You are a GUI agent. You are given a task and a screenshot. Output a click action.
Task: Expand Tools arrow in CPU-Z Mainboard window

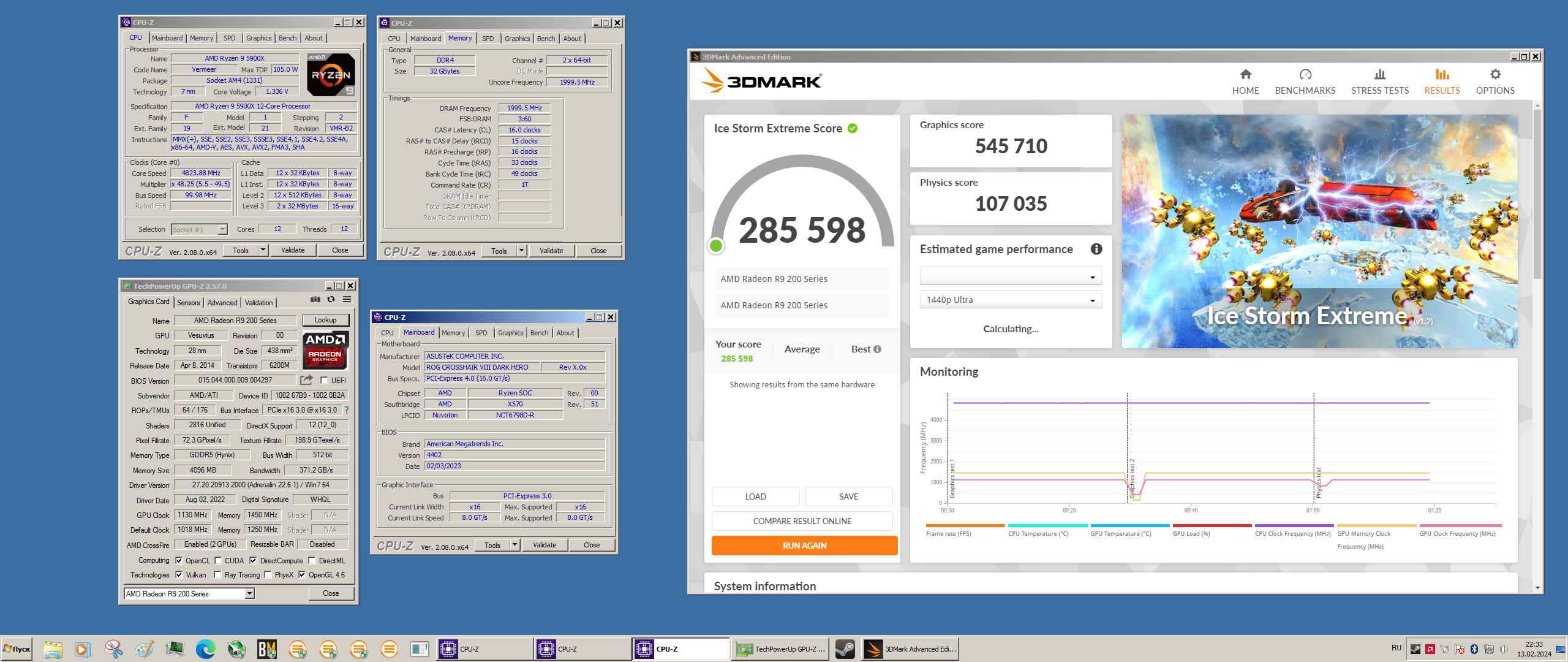(x=514, y=545)
